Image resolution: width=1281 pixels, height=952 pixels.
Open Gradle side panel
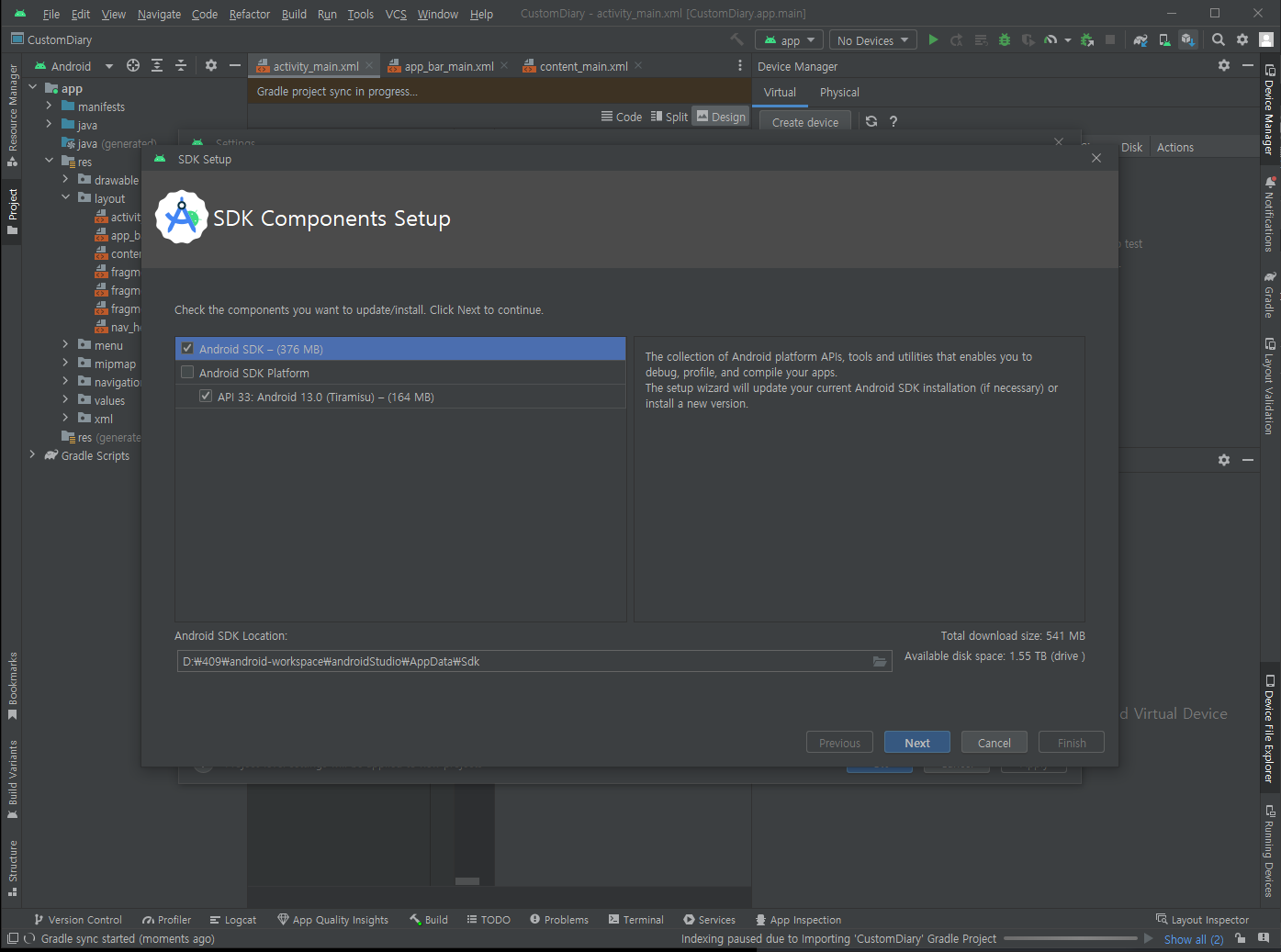point(1269,296)
